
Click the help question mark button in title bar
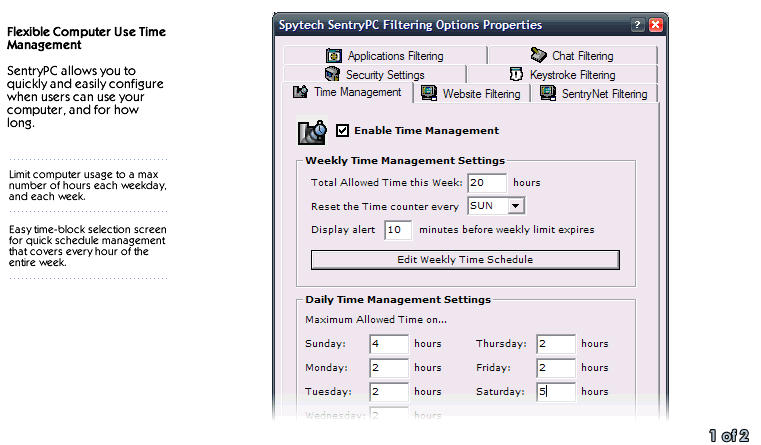coord(637,24)
